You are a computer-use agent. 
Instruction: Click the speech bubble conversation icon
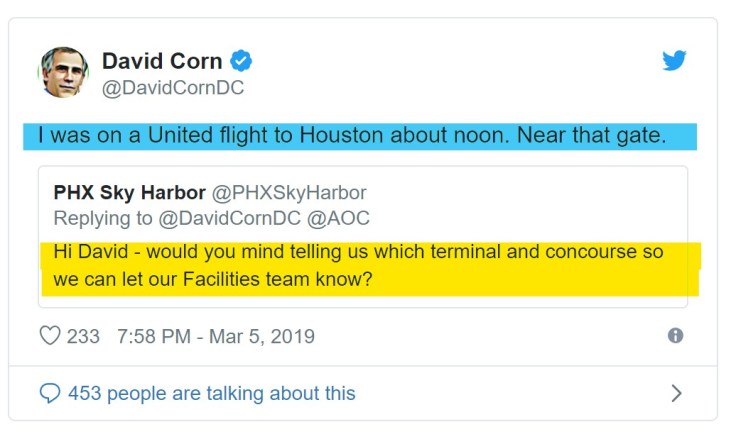[49, 393]
